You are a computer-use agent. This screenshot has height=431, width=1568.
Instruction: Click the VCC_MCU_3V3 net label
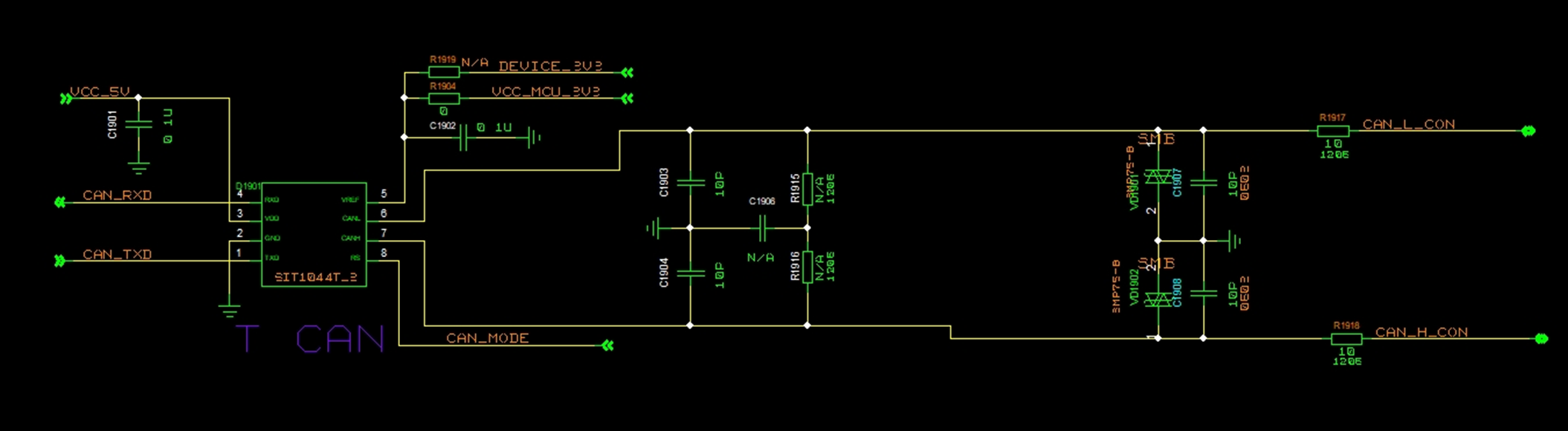[x=546, y=91]
